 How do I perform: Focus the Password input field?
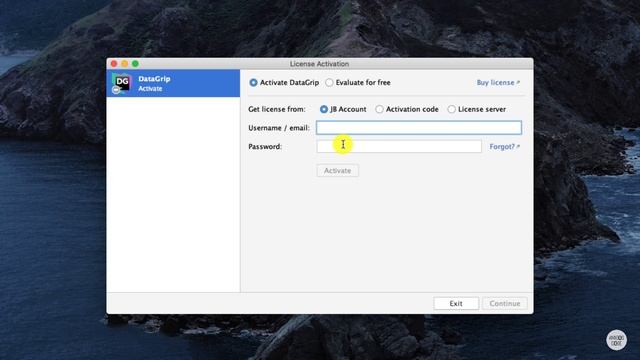399,147
